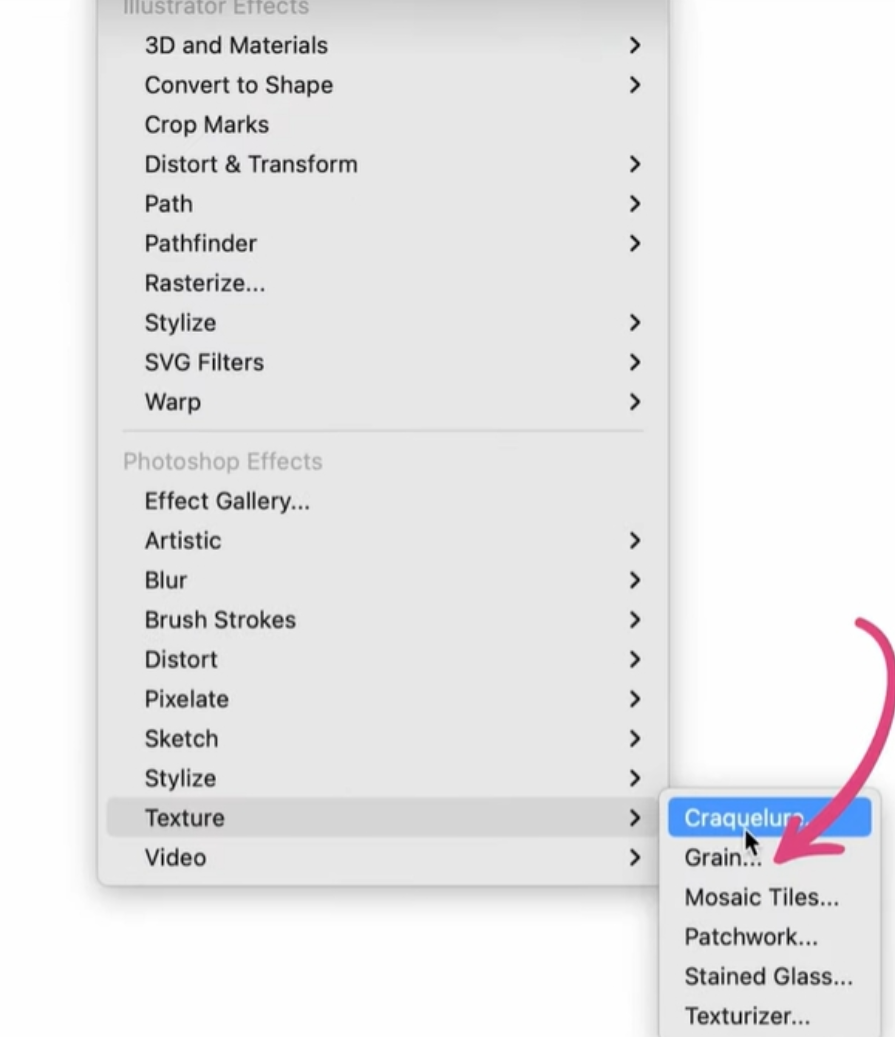This screenshot has width=895, height=1037.
Task: Choose the Rasterize... option
Action: [204, 283]
